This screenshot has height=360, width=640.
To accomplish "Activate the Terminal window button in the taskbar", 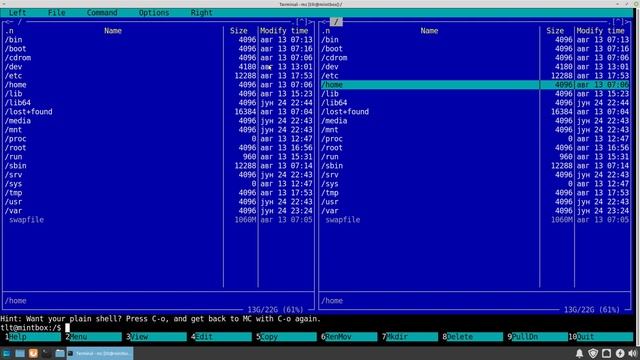I will [x=100, y=353].
